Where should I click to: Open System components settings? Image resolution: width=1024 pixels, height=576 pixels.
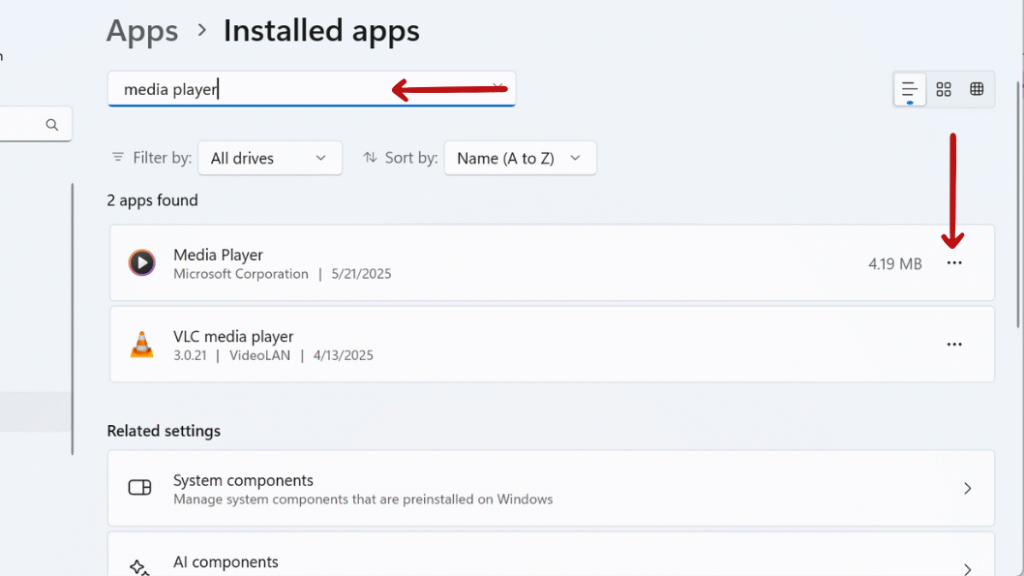(551, 488)
